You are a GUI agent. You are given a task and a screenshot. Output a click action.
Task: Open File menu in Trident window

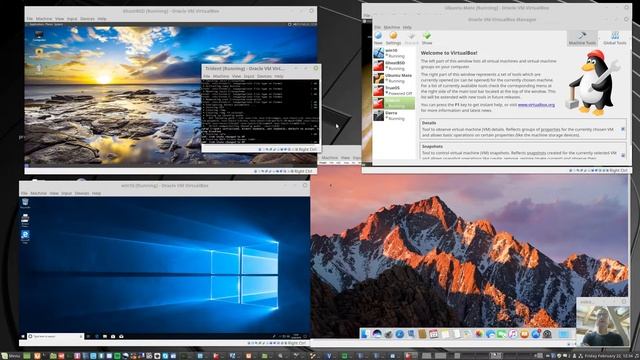(x=207, y=76)
